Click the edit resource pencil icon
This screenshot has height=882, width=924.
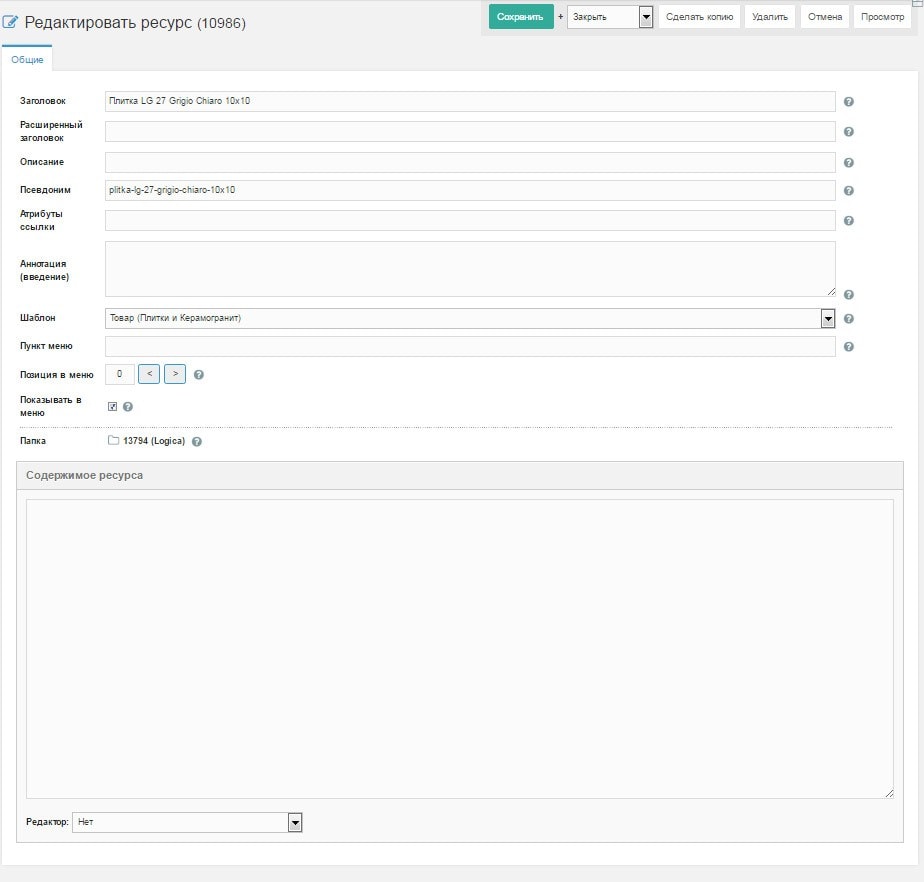click(x=10, y=22)
